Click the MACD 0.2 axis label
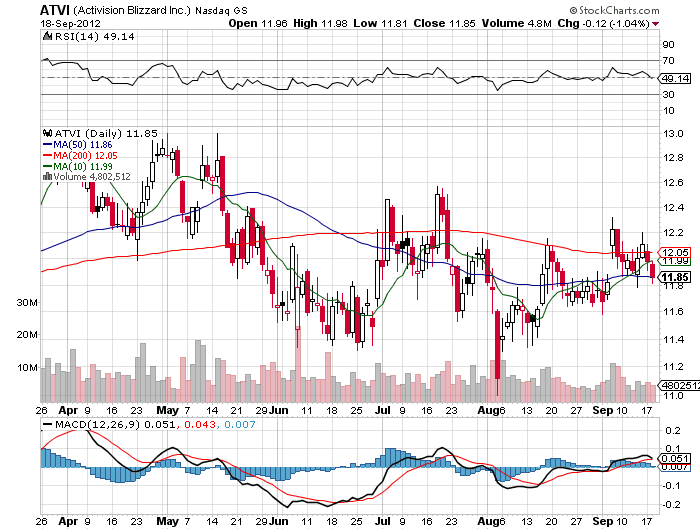The width and height of the screenshot is (700, 530). [x=673, y=431]
